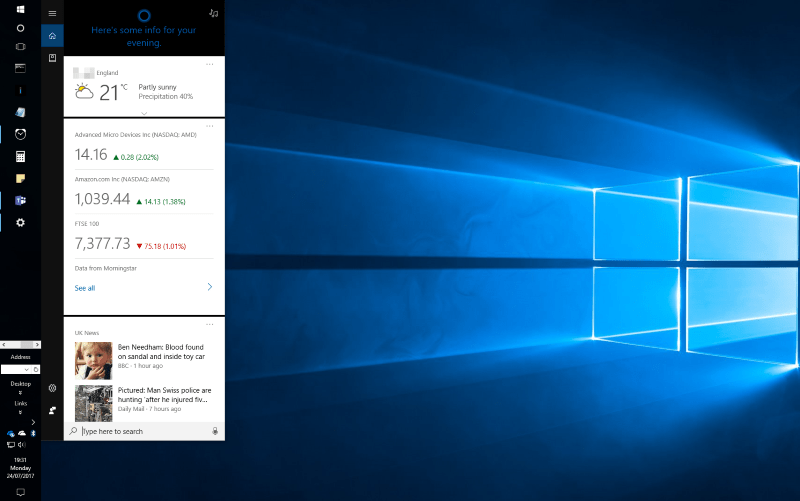Click the Amazon change 14.13 (1.38%)

(161, 202)
